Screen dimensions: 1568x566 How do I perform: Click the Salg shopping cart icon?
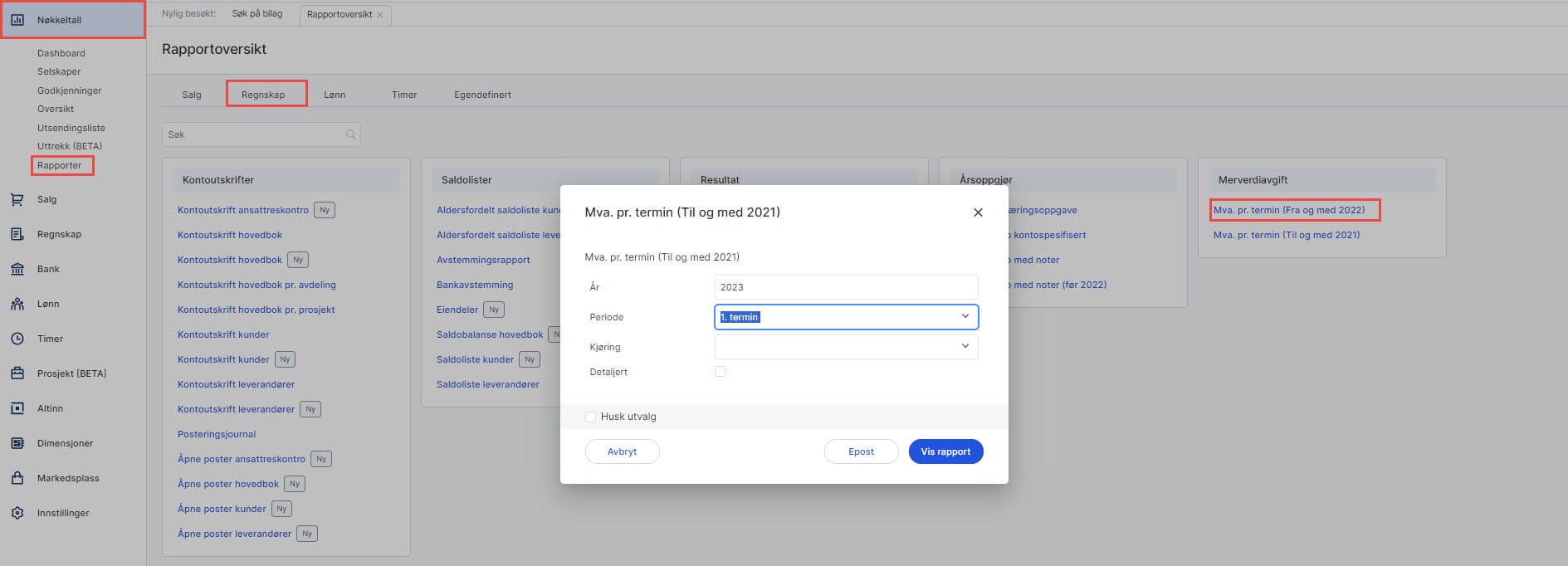click(17, 199)
